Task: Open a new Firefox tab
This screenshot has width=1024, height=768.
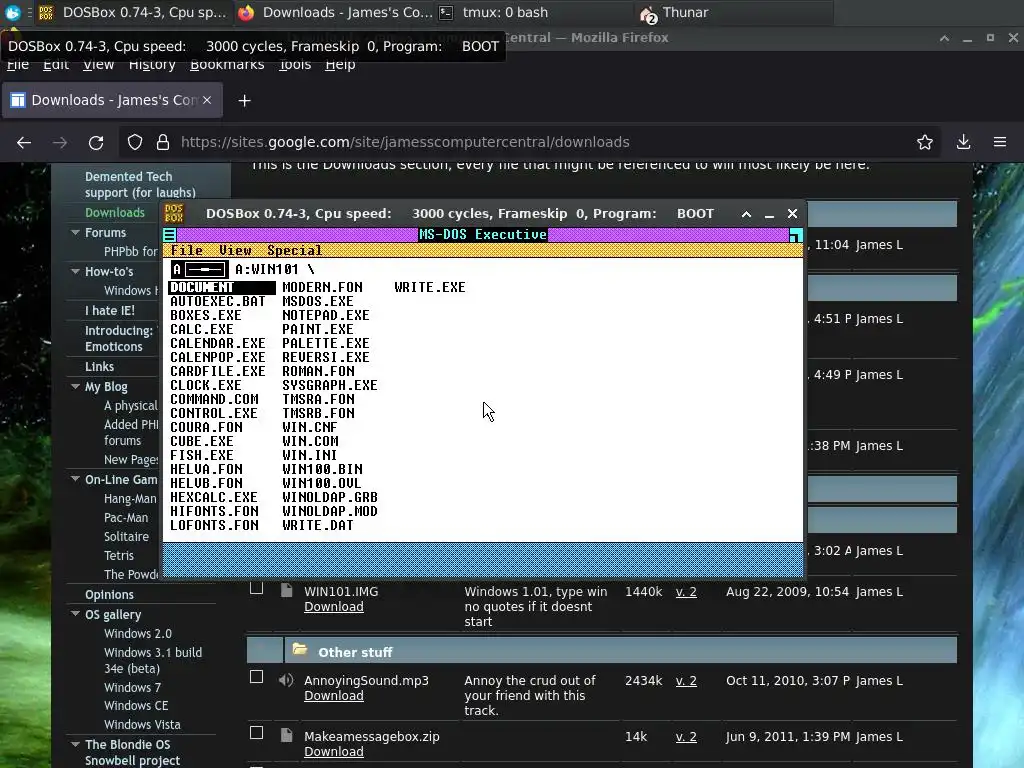Action: [x=244, y=101]
